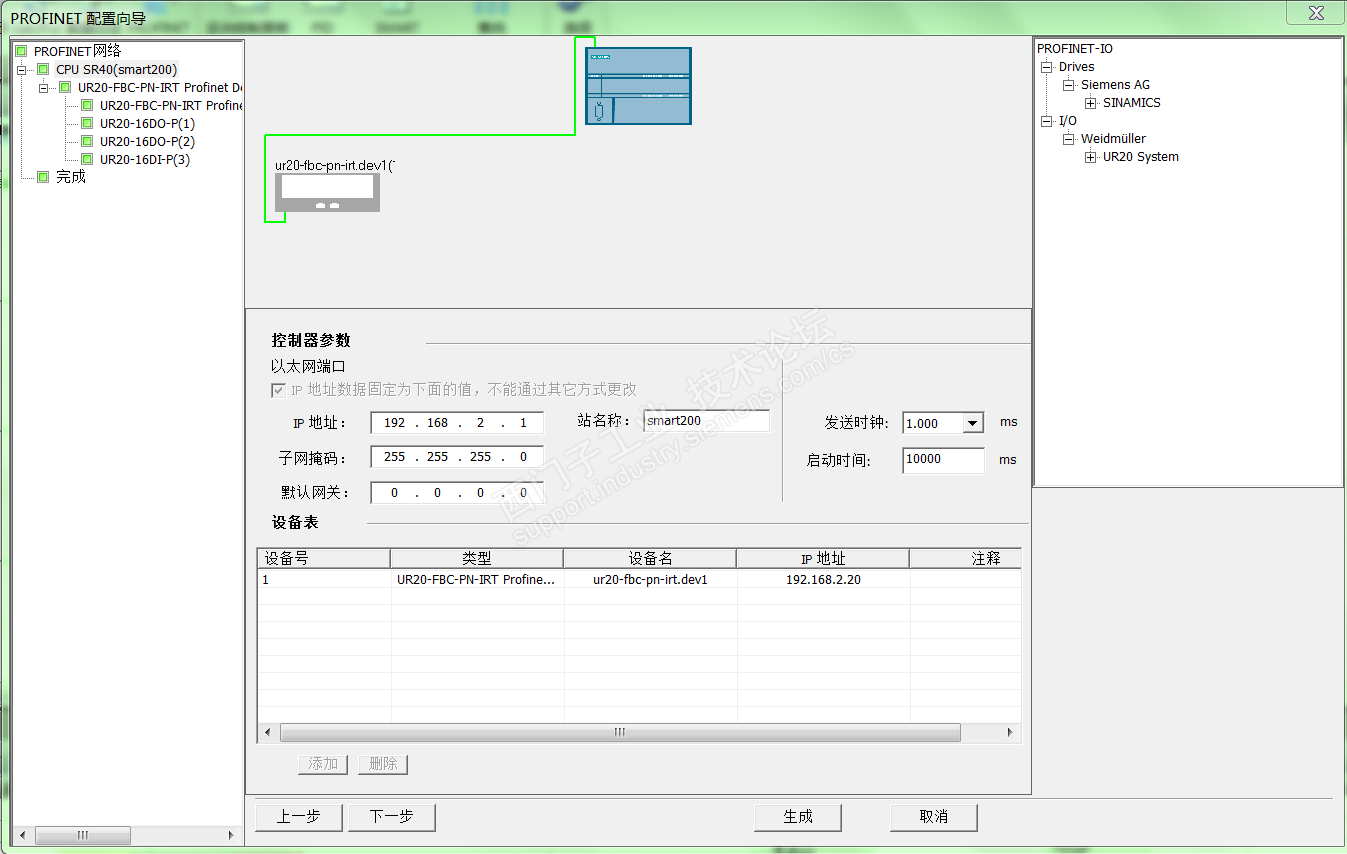Image resolution: width=1347 pixels, height=854 pixels.
Task: Click the 类型 column header
Action: pos(477,558)
